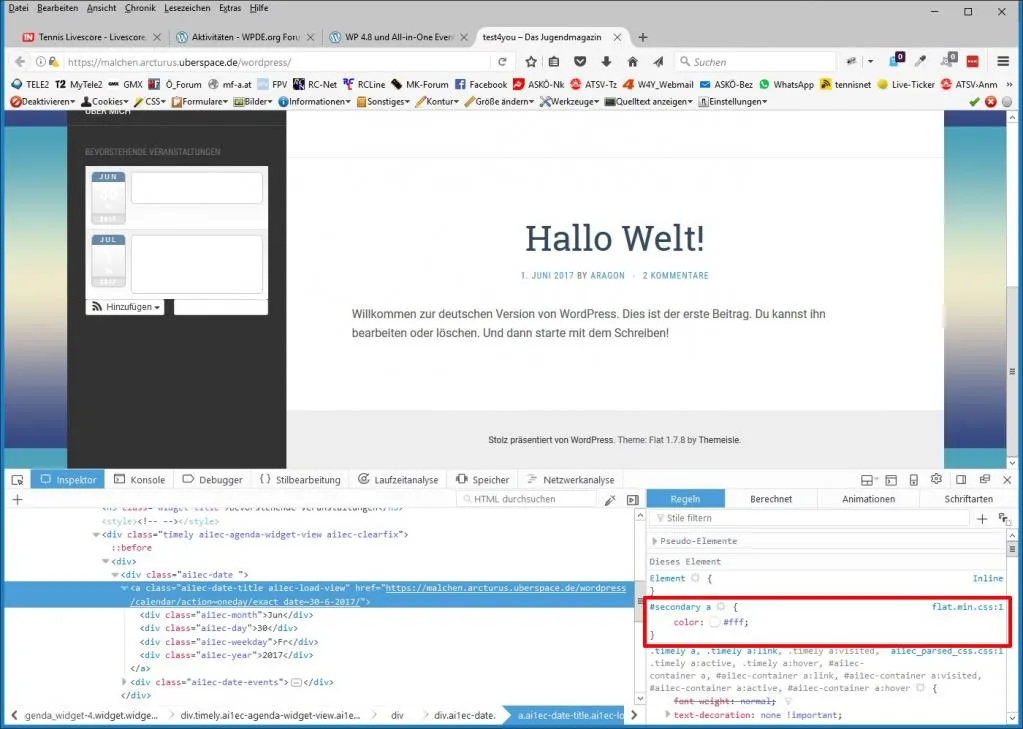The width and height of the screenshot is (1023, 729).
Task: Click the eyedropper icon in the browser toolbar
Action: point(921,61)
